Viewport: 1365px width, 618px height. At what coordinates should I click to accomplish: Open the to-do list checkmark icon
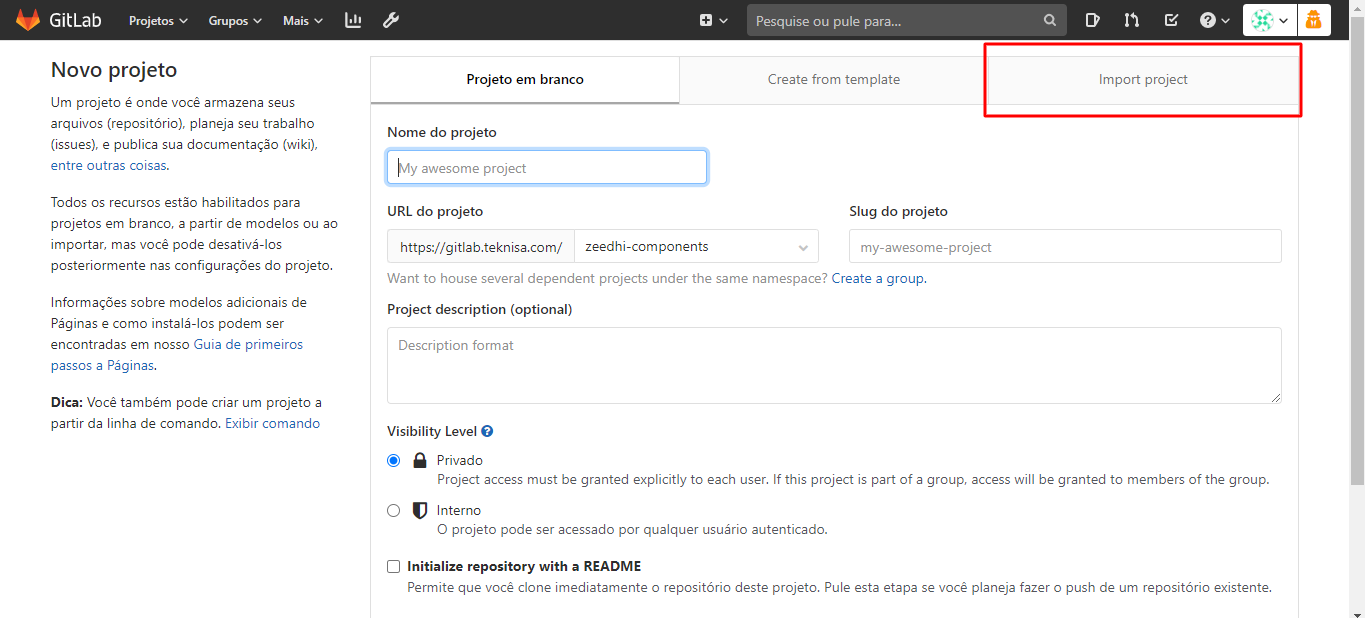[1171, 20]
